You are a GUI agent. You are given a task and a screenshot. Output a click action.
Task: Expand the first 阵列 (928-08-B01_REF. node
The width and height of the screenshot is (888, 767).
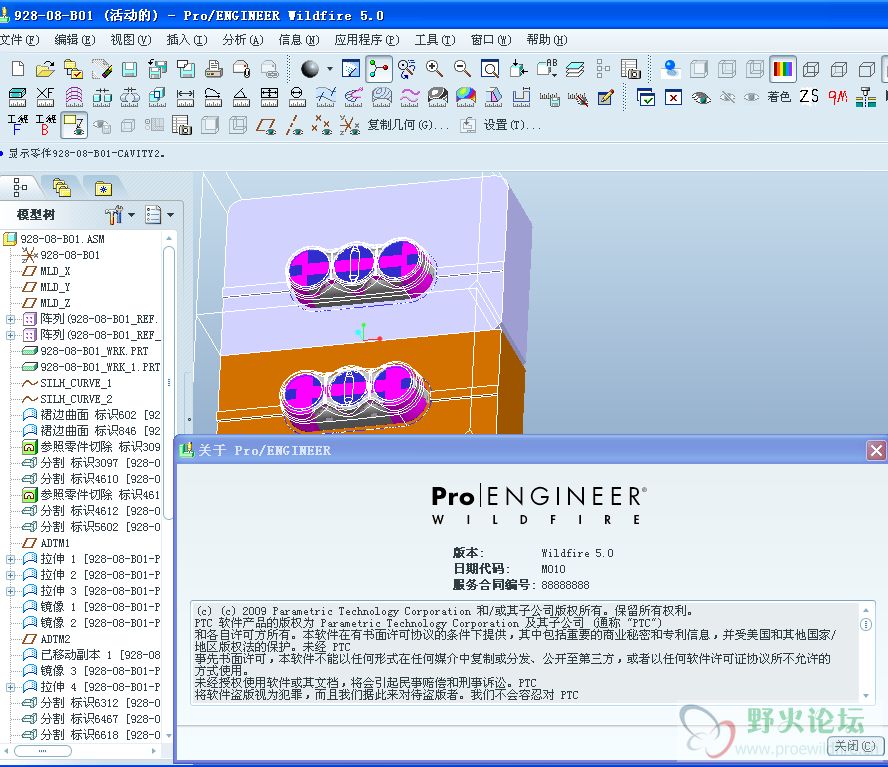[10, 319]
